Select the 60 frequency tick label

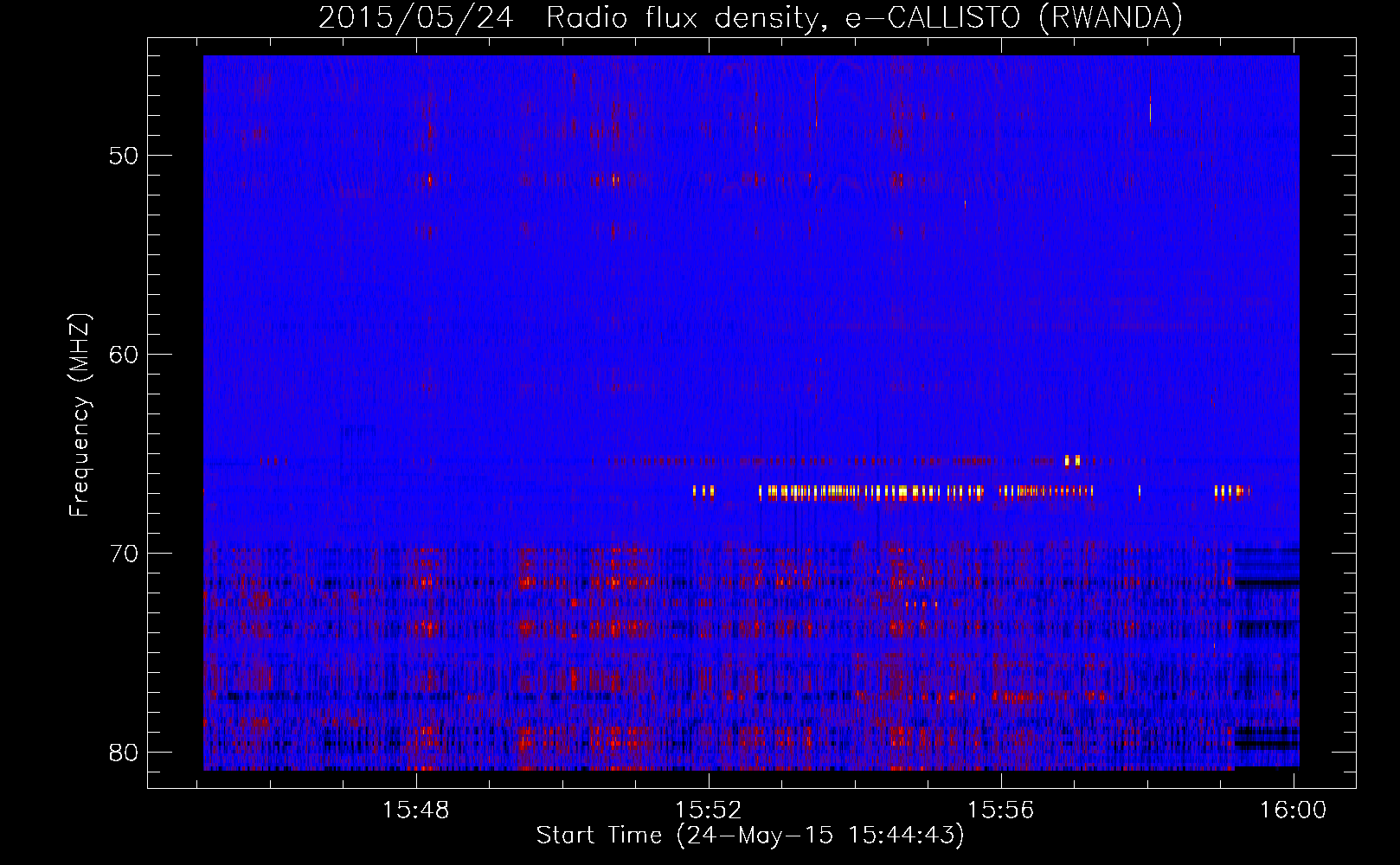[x=124, y=355]
